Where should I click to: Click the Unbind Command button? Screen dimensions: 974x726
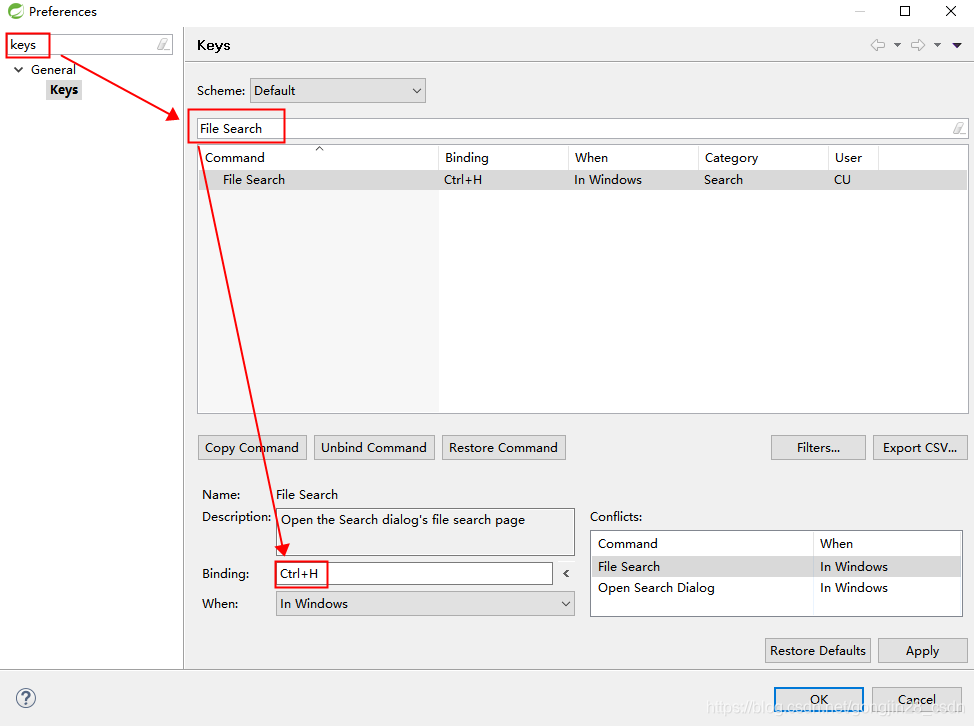point(374,448)
